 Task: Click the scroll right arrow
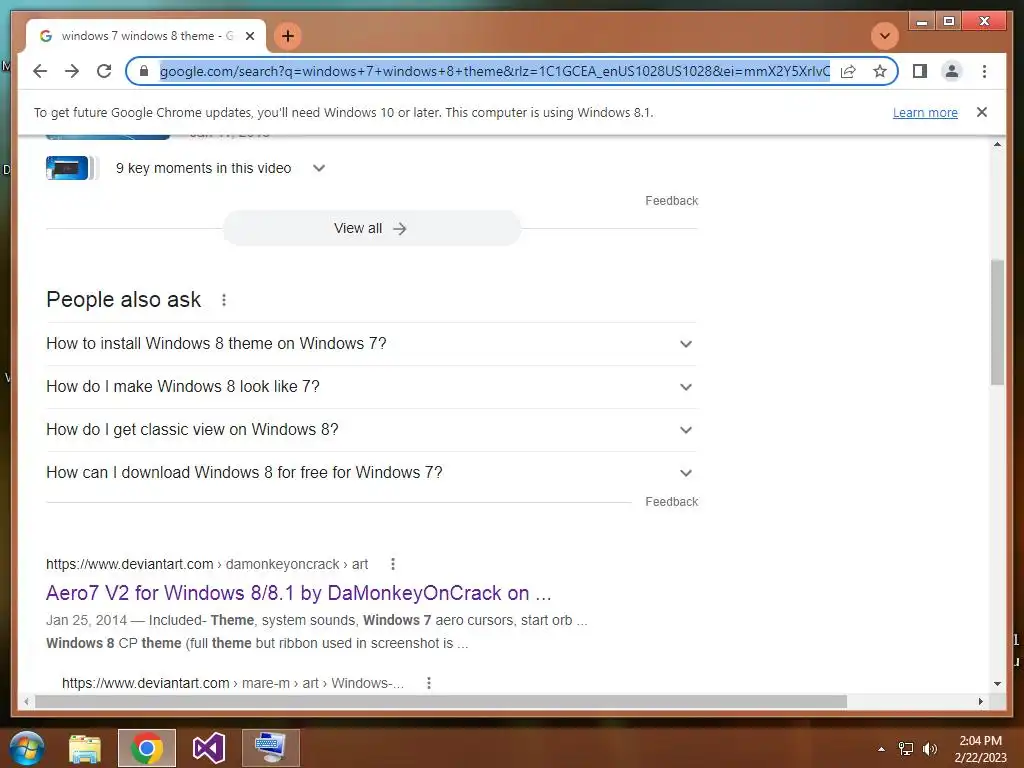[x=980, y=701]
